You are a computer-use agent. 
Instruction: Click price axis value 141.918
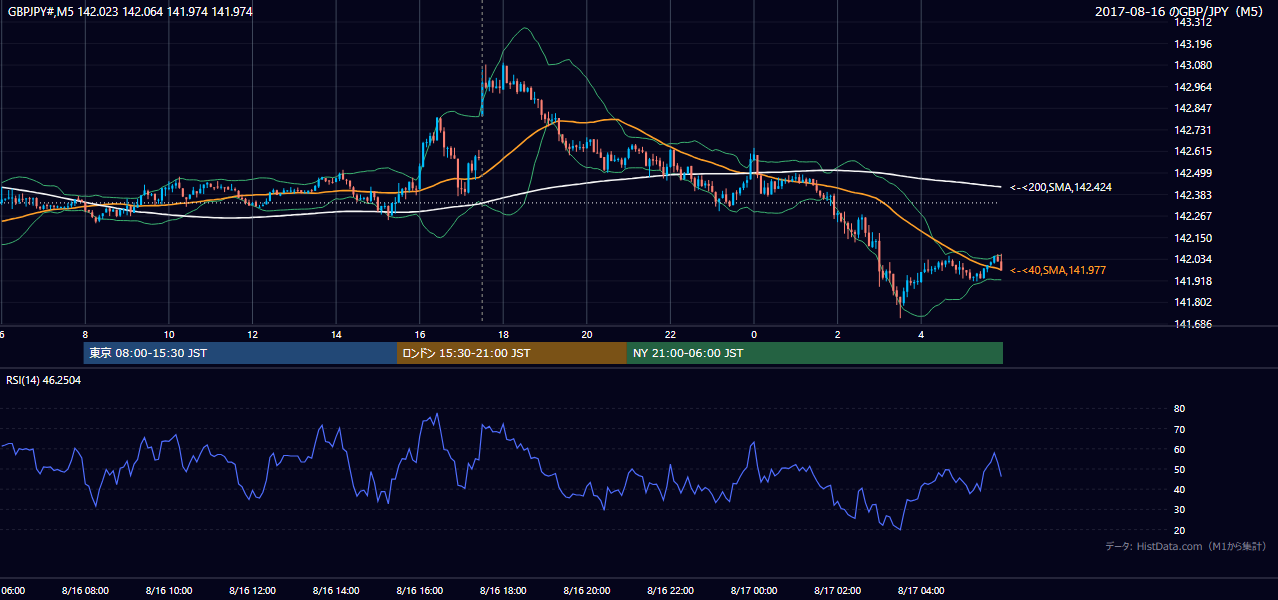pos(1192,281)
